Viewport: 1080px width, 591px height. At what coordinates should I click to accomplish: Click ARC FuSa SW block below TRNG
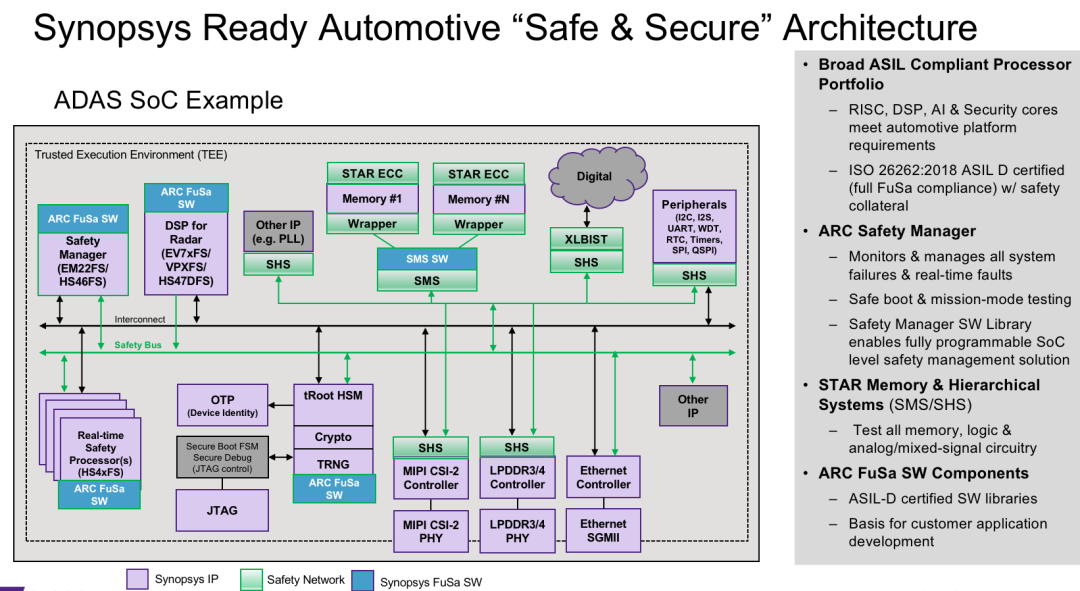click(334, 488)
